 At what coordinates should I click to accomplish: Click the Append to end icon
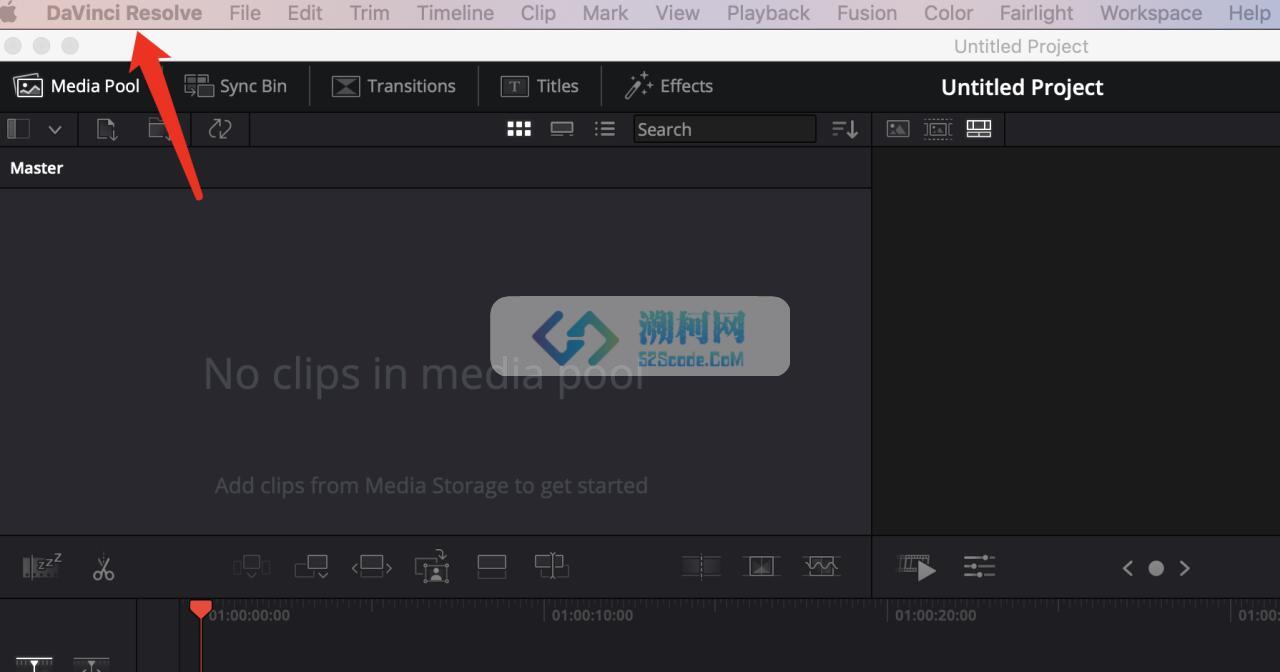312,567
